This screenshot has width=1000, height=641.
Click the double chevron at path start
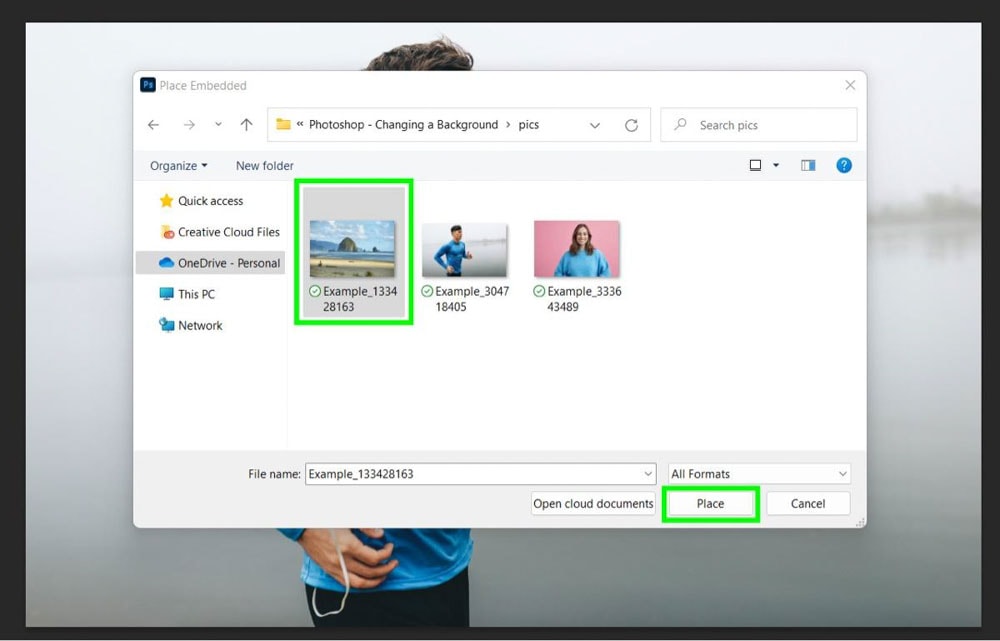(300, 124)
